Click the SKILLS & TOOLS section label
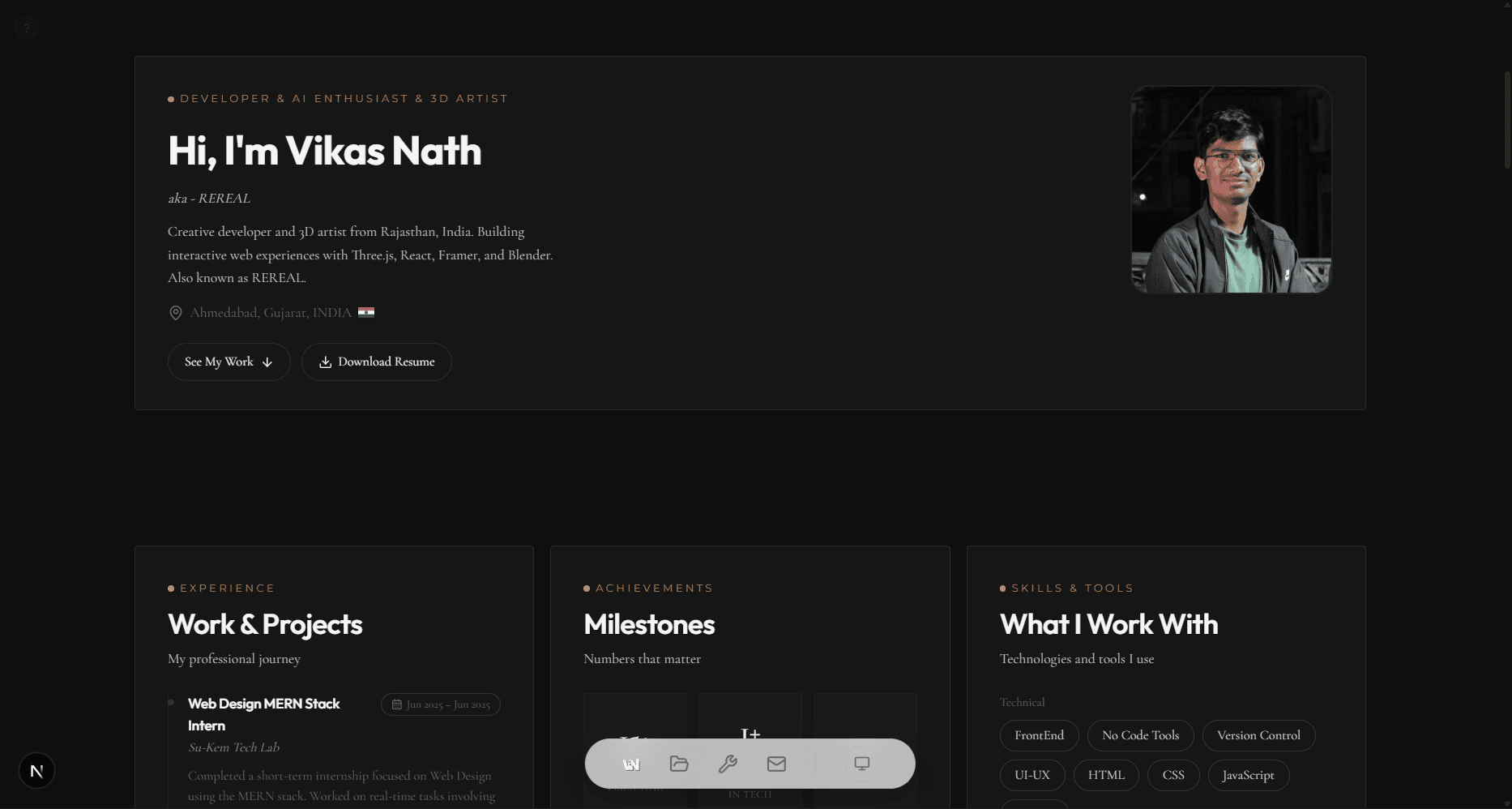 1073,588
